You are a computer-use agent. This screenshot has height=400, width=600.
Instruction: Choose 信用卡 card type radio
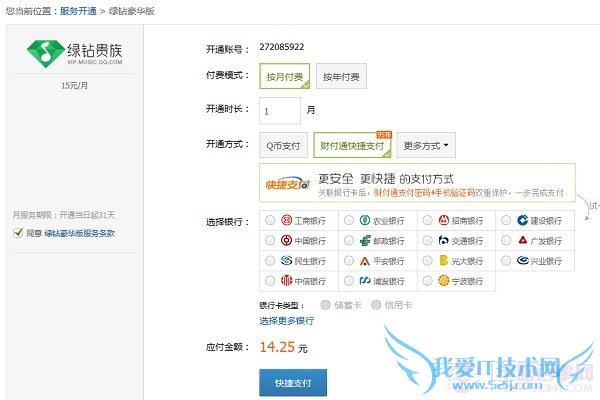(x=376, y=305)
